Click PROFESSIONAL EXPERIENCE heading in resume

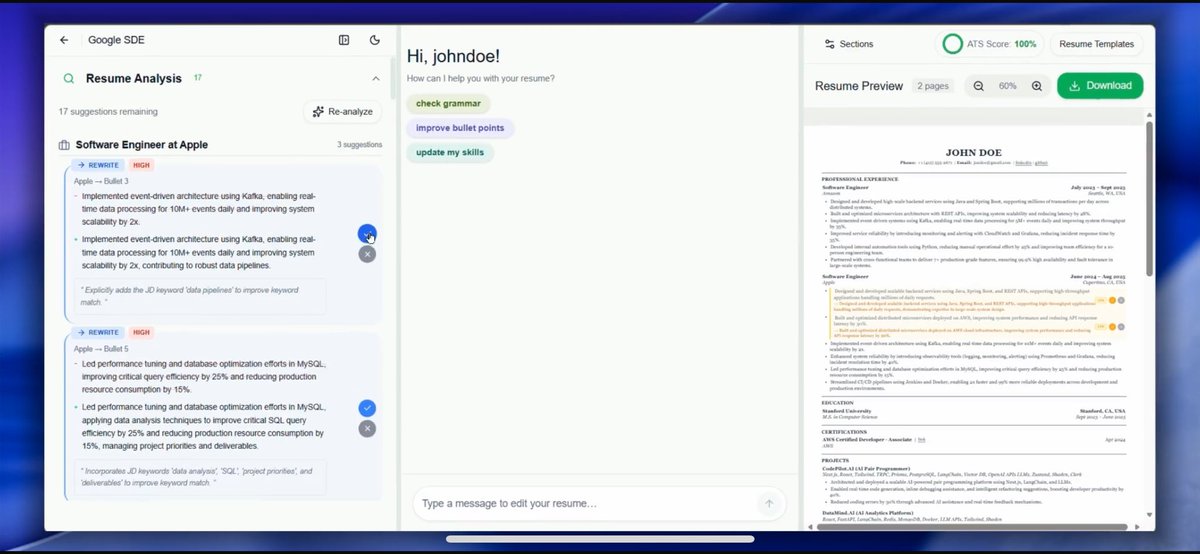click(x=862, y=178)
